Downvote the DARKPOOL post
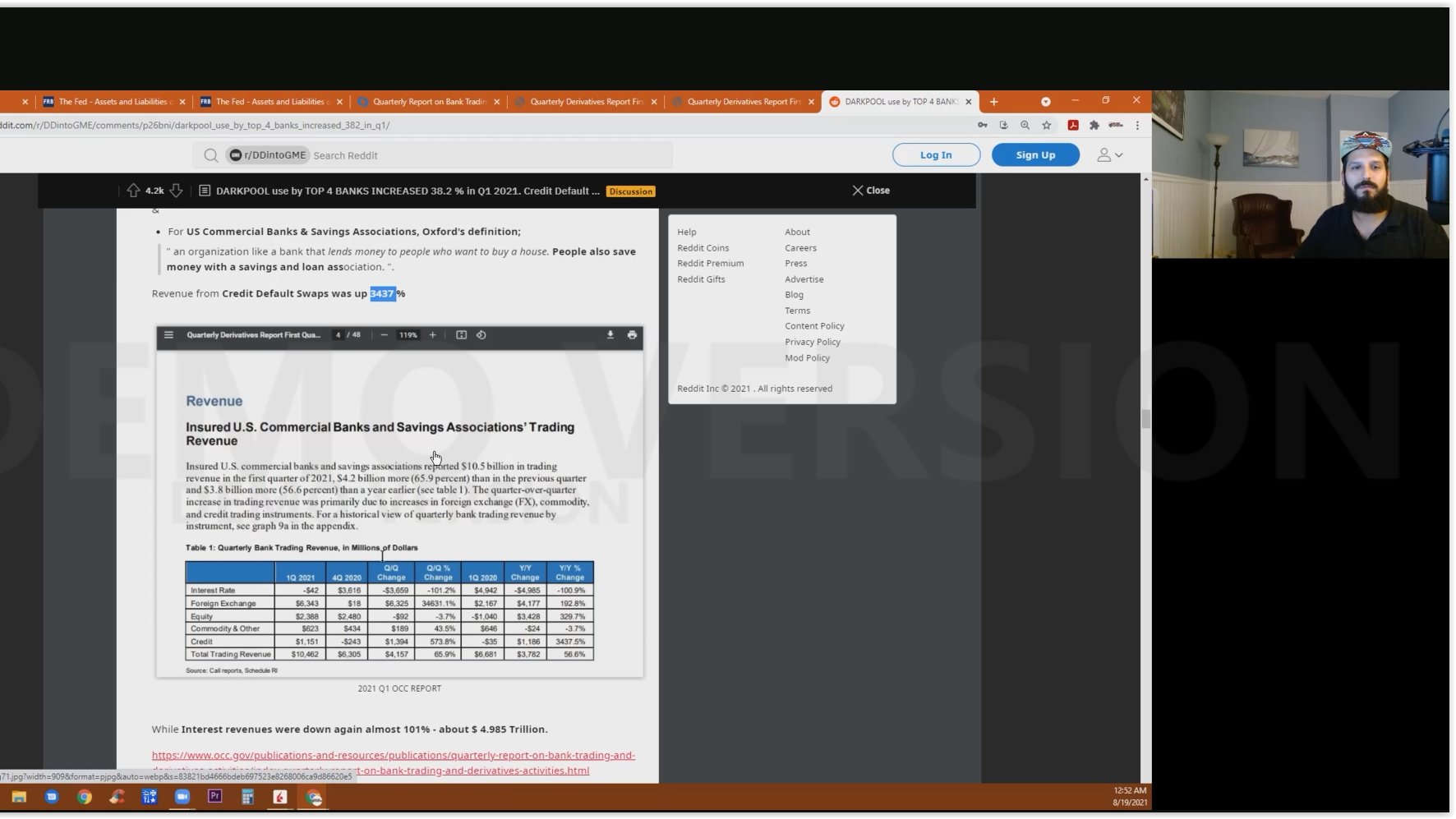 (x=176, y=191)
